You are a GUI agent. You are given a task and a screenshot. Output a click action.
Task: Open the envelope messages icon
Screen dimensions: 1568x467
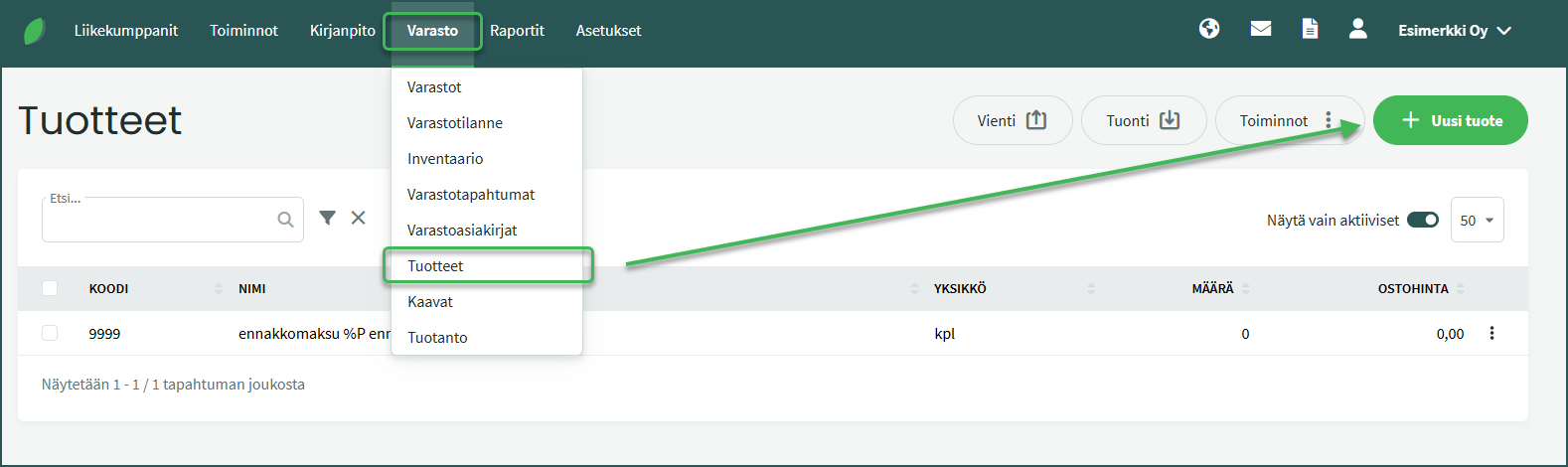[x=1261, y=29]
